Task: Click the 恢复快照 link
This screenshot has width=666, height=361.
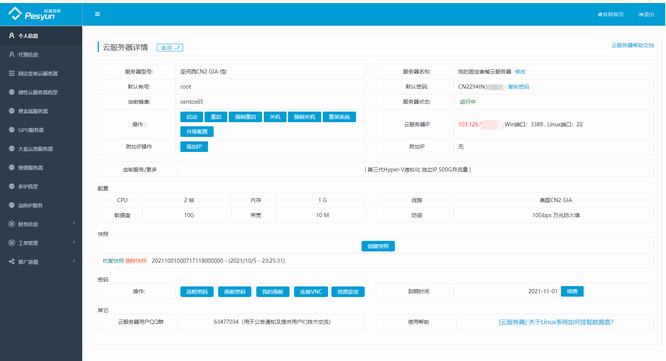Action: tap(113, 261)
